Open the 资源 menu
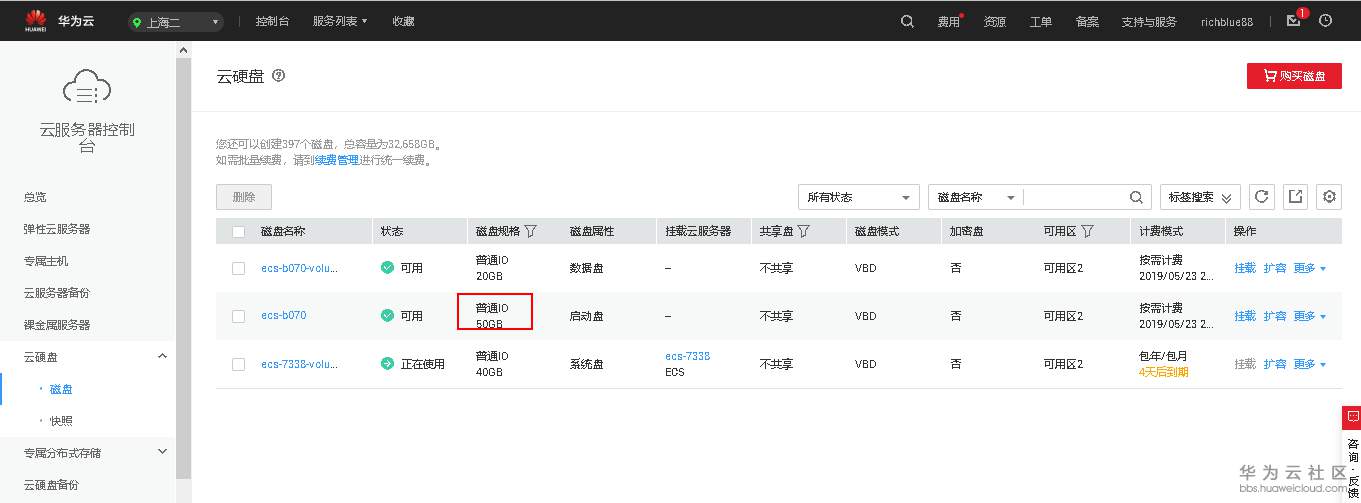Screen dimensions: 1361x503 click(x=994, y=22)
